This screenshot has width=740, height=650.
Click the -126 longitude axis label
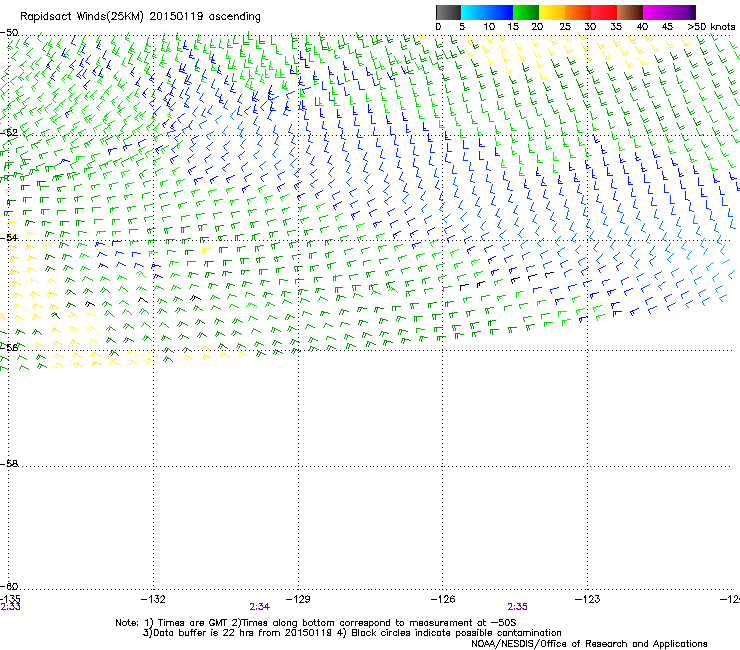pos(443,599)
